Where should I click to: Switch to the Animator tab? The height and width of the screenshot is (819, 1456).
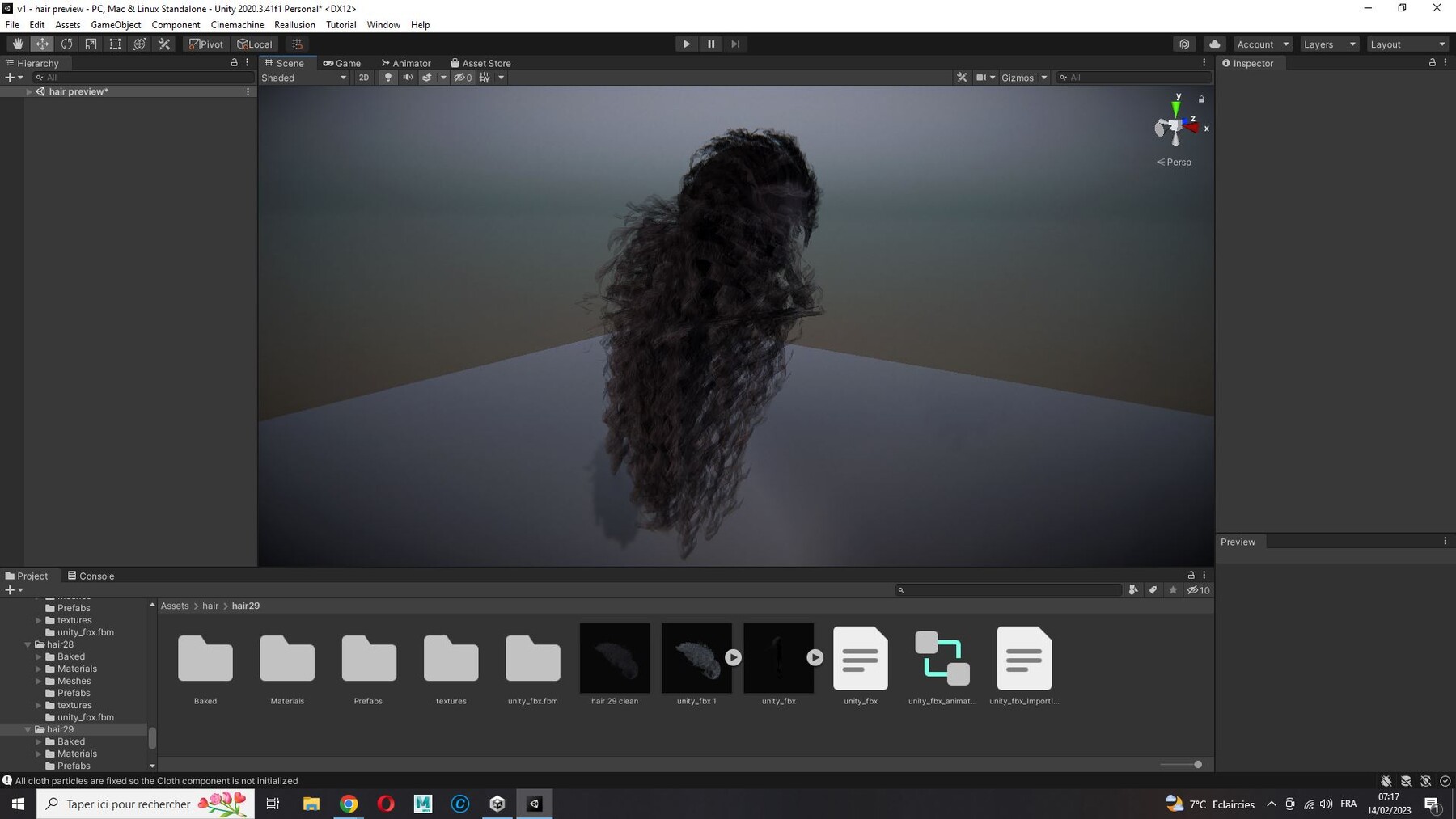(x=406, y=63)
